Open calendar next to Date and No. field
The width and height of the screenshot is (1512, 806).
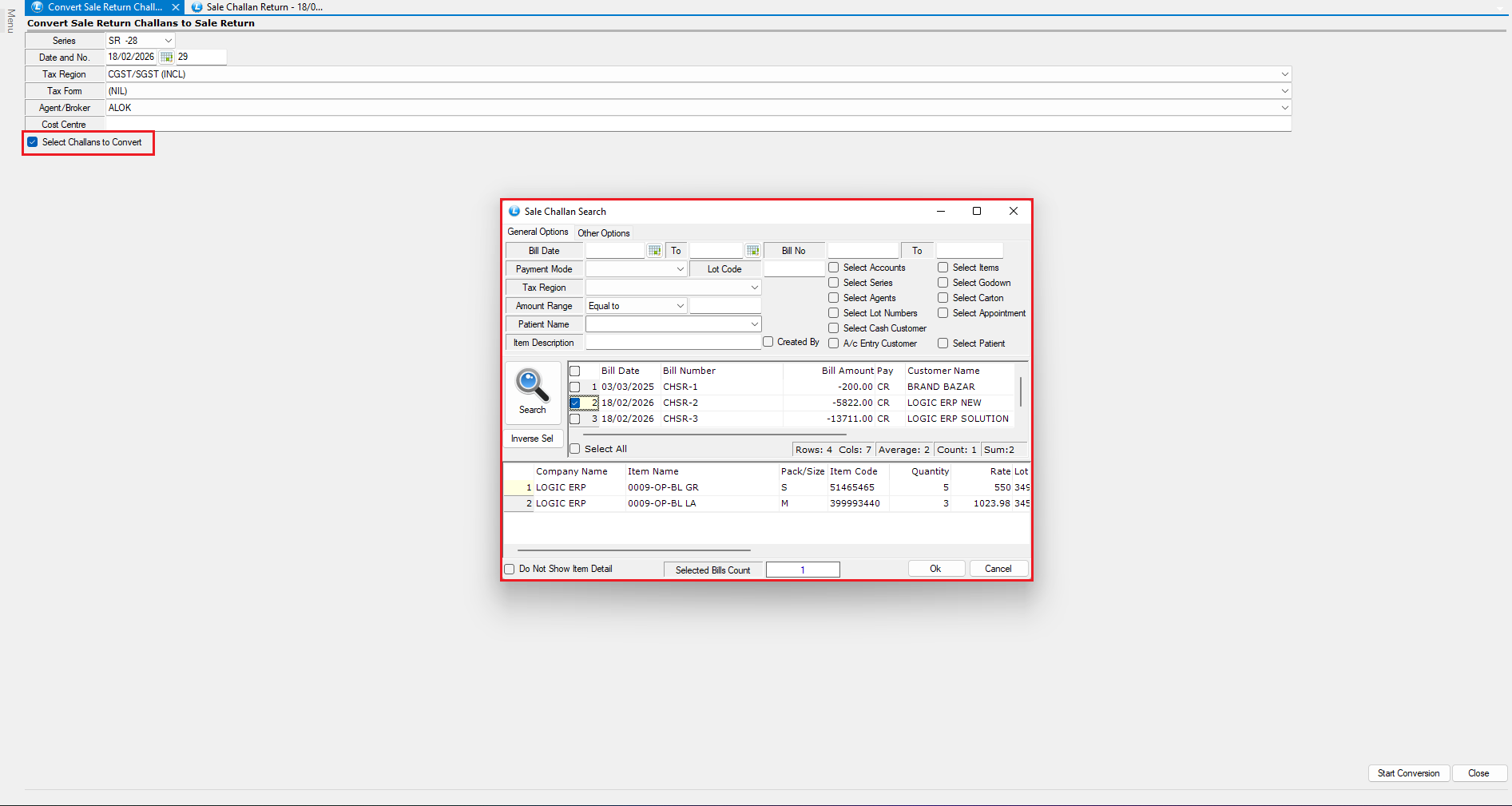[166, 58]
